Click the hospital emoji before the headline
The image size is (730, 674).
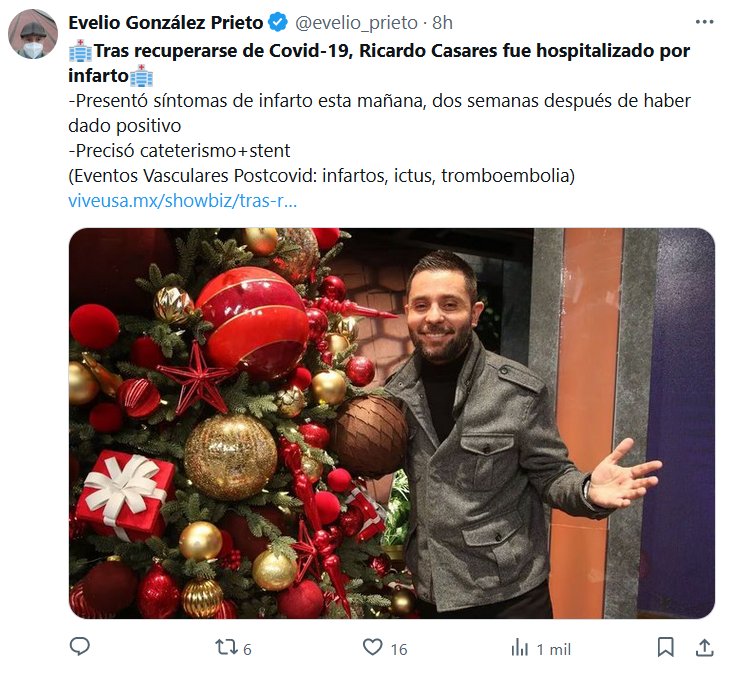80,51
